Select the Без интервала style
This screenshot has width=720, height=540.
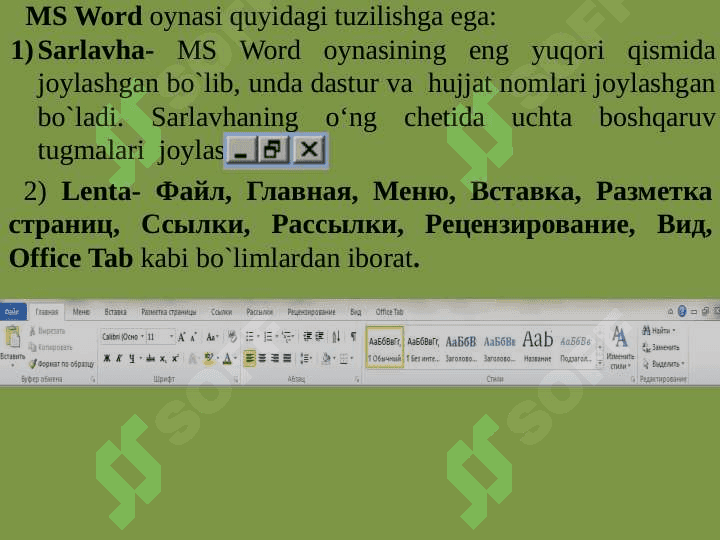[x=423, y=348]
